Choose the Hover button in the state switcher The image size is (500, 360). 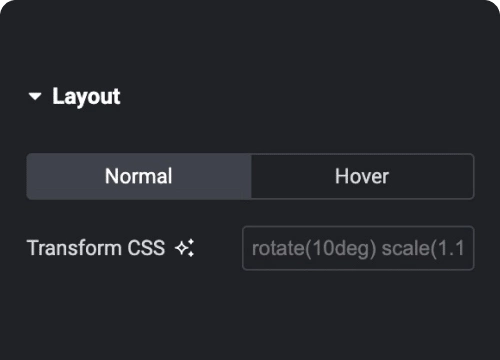(x=362, y=176)
